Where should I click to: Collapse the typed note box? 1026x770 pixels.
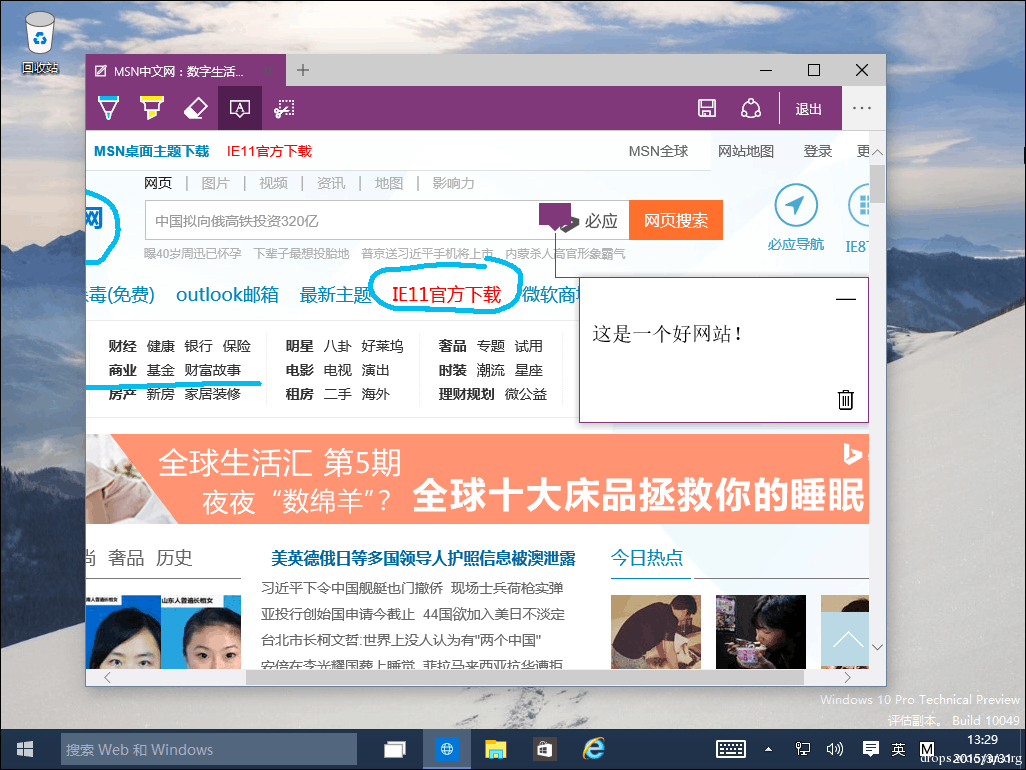(x=845, y=300)
